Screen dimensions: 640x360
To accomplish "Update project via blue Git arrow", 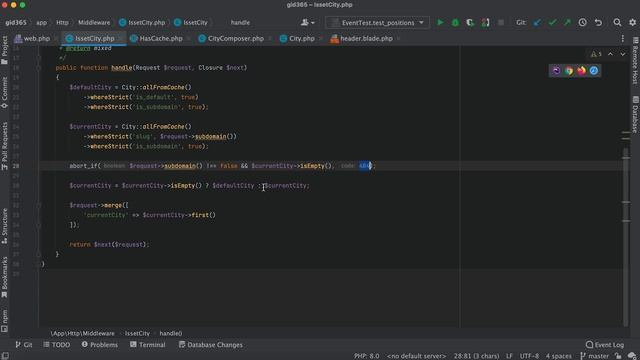I will (537, 22).
